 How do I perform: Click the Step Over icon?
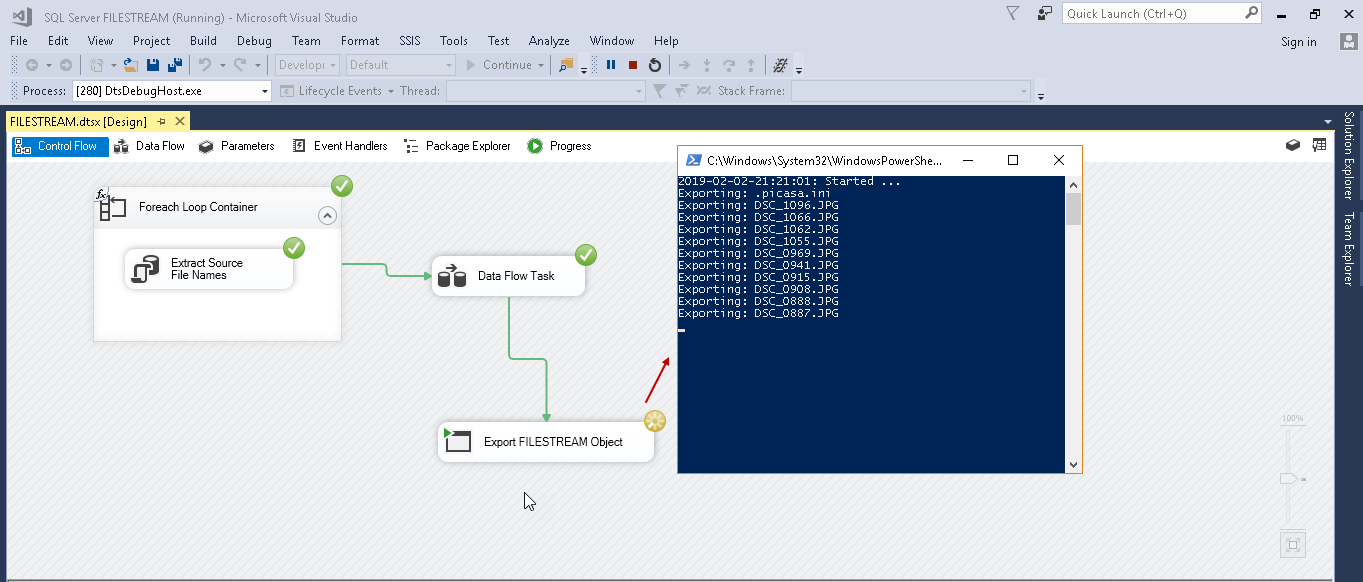coord(729,65)
